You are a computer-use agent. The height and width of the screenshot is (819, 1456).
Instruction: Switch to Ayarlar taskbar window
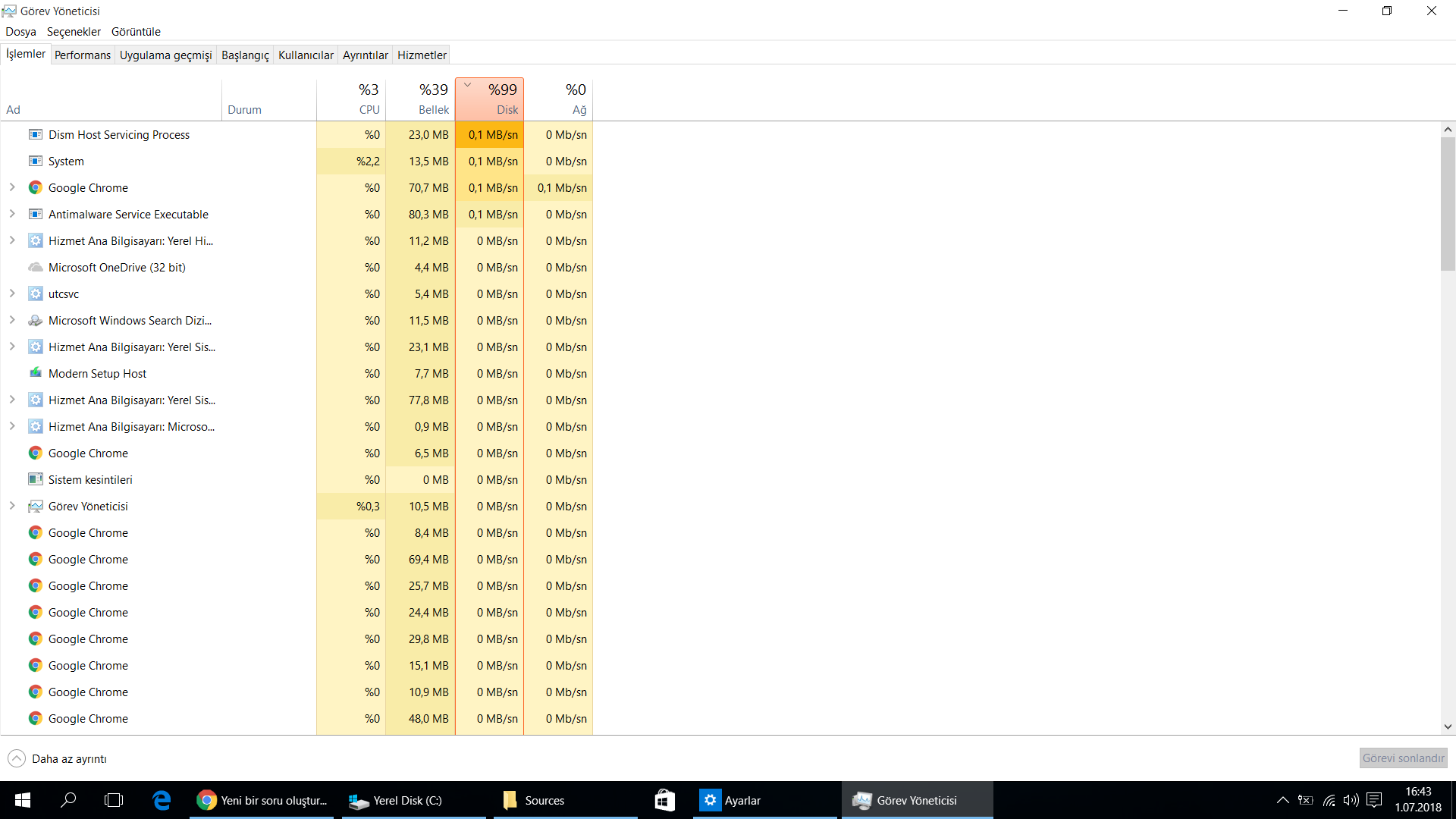click(x=764, y=800)
